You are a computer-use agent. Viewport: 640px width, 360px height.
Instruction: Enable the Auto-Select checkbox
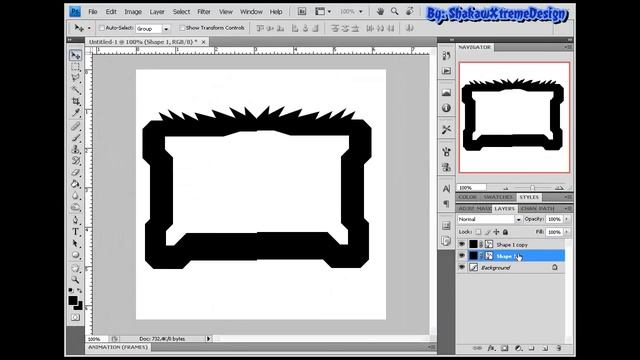102,28
